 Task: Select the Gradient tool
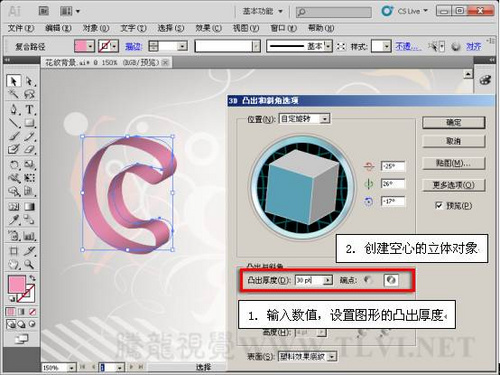[x=29, y=207]
